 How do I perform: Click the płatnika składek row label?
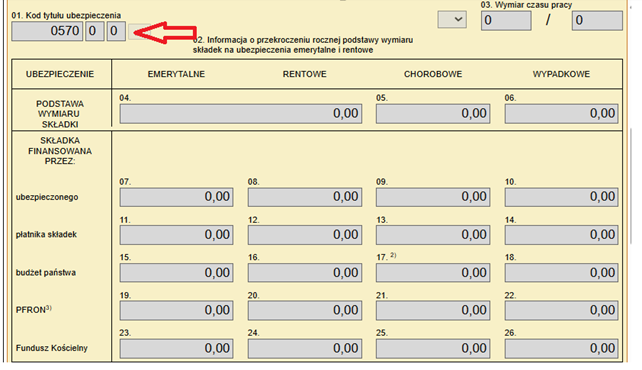46,235
